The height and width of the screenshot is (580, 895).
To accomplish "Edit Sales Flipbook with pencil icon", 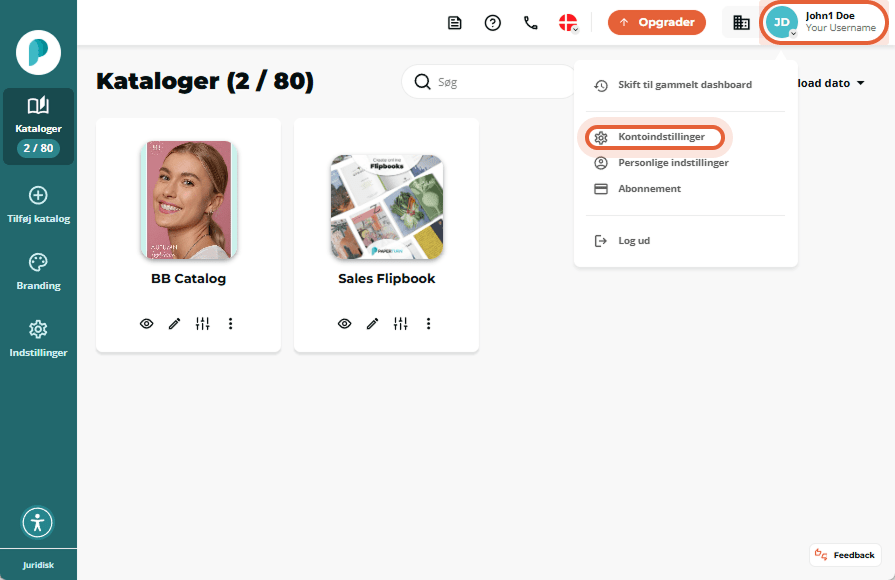I will 373,324.
